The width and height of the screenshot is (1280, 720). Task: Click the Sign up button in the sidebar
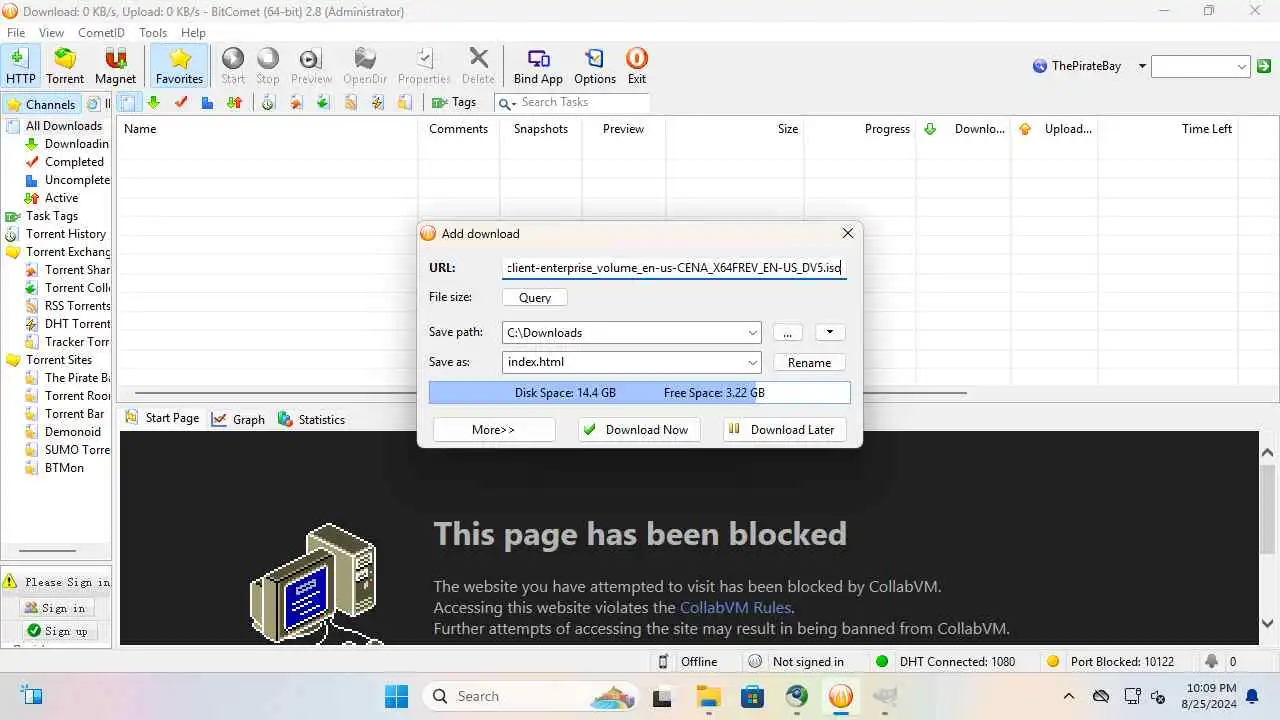click(x=57, y=631)
